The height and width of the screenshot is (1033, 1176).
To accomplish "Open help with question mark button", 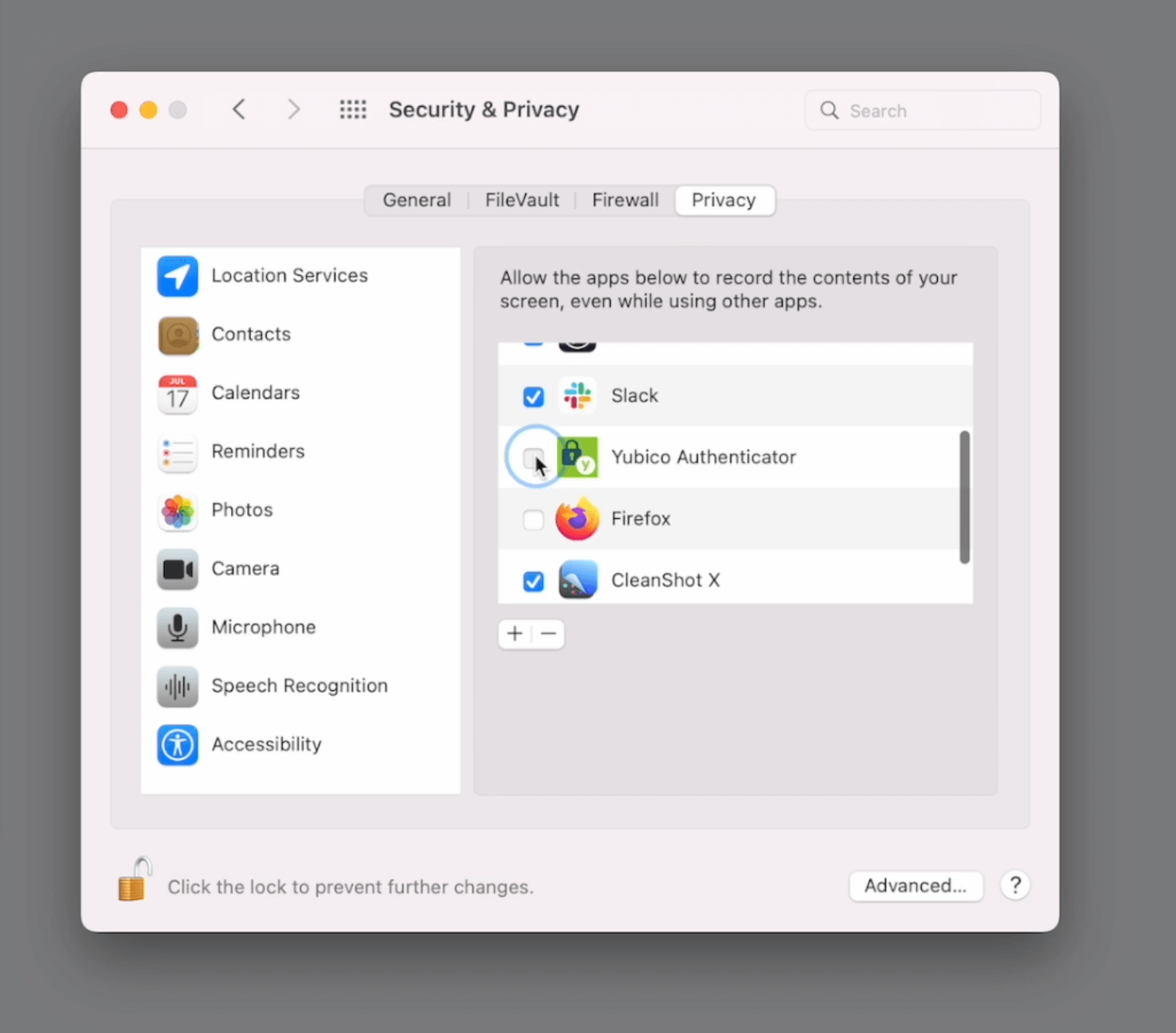I will pyautogui.click(x=1015, y=885).
